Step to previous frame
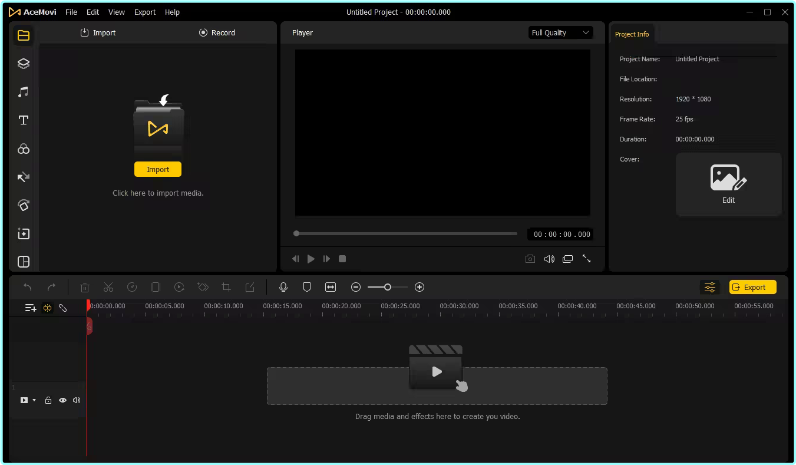This screenshot has height=465, width=796. click(295, 259)
